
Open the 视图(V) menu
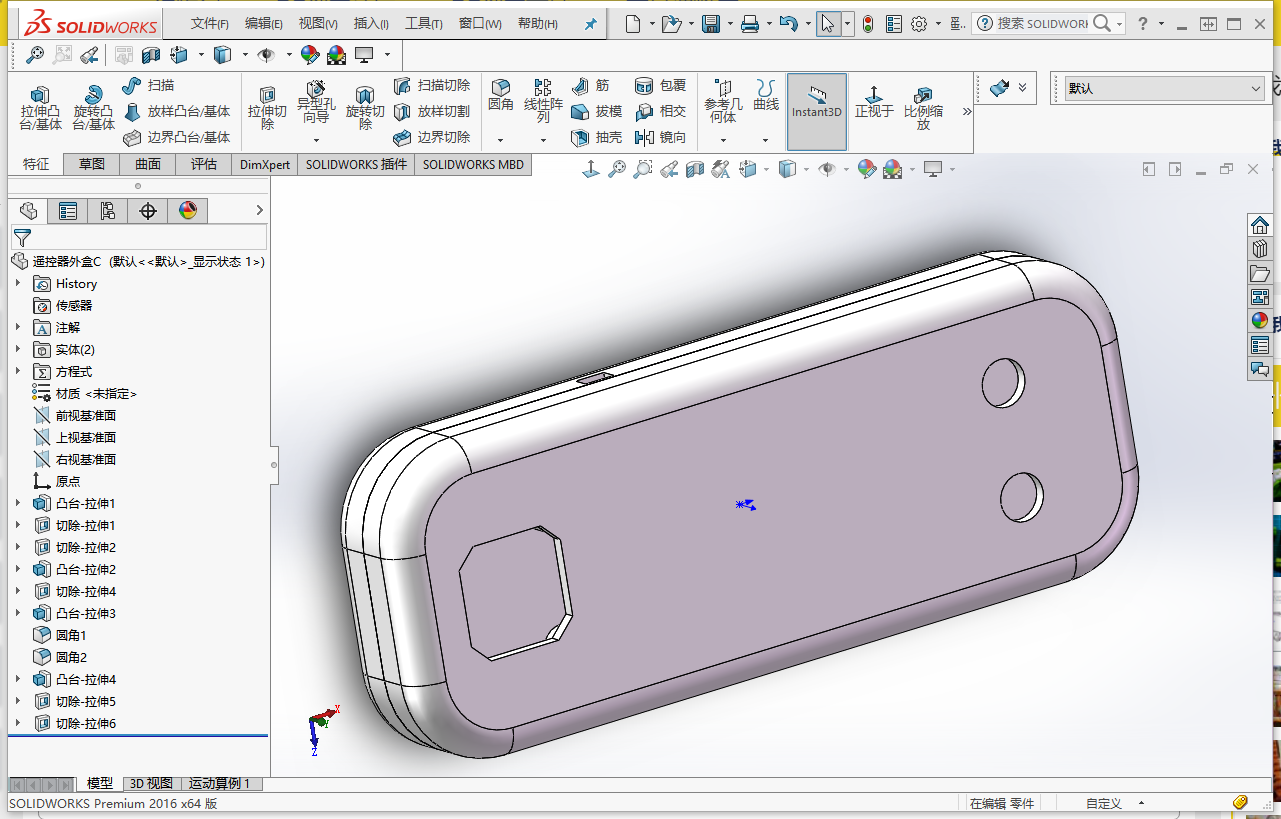click(318, 24)
